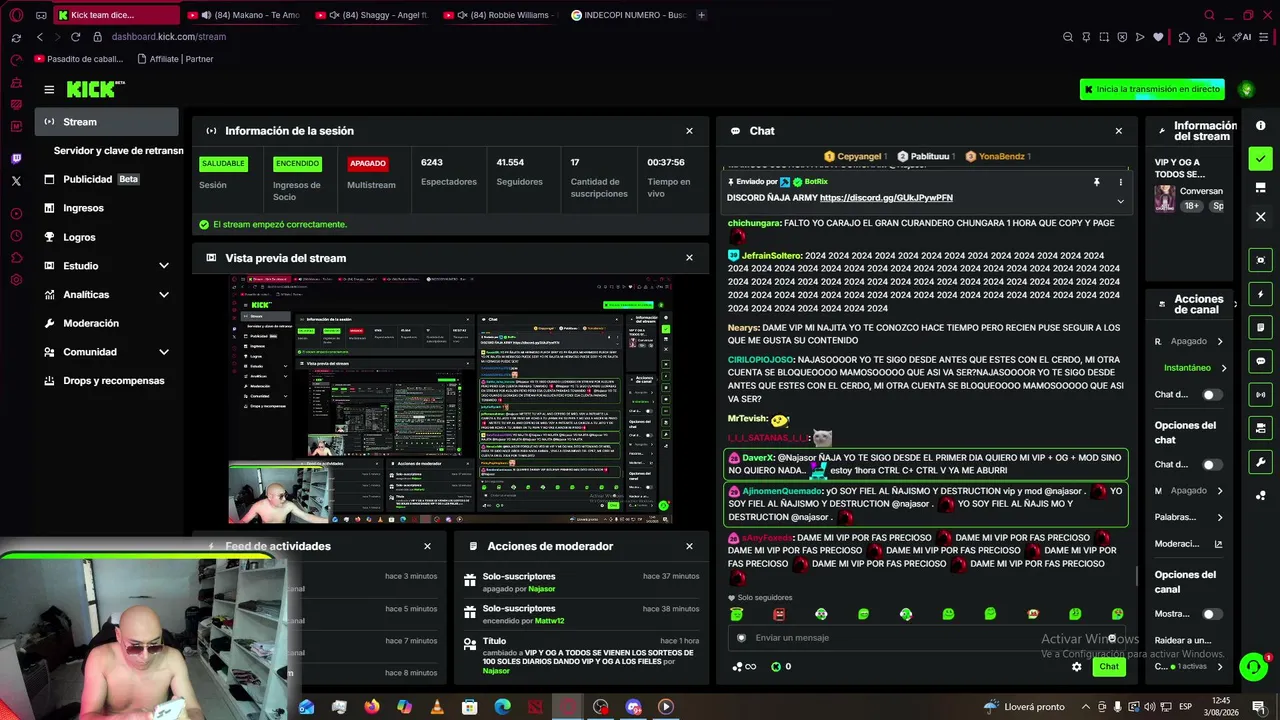Click Inicia la transmisión en directo button
Screen dimensions: 1280x720
tap(1152, 89)
